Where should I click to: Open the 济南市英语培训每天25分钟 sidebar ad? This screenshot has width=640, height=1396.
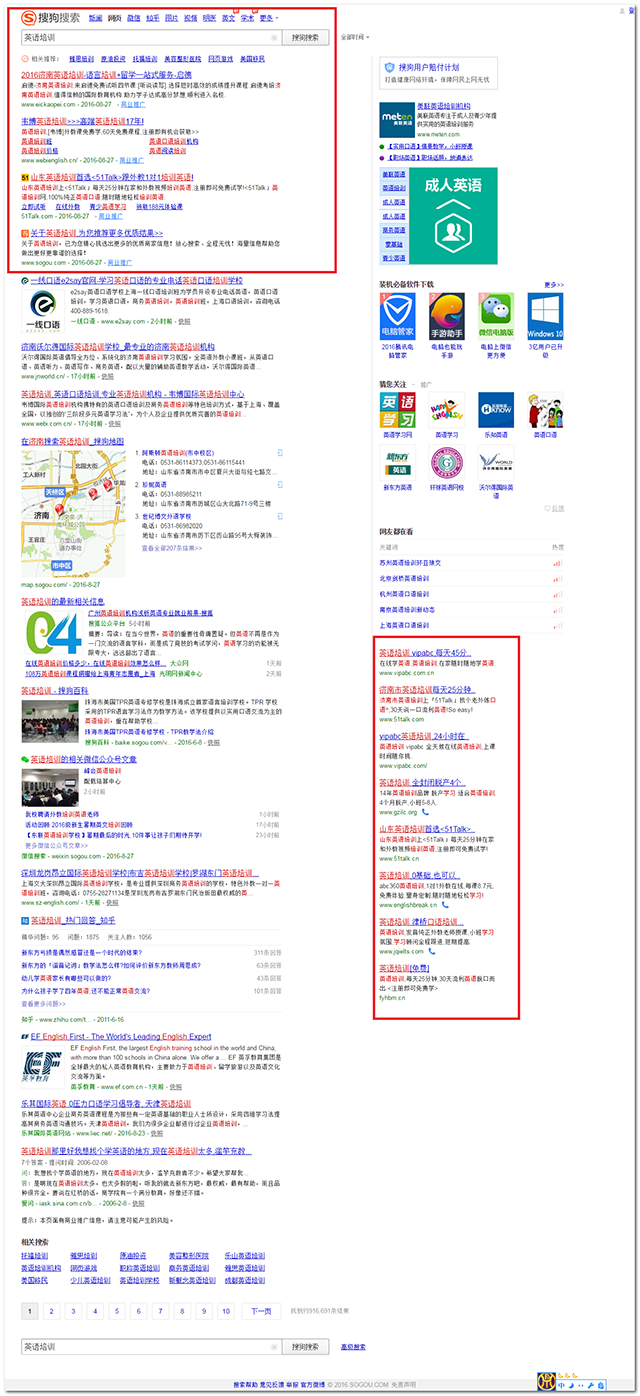(428, 690)
